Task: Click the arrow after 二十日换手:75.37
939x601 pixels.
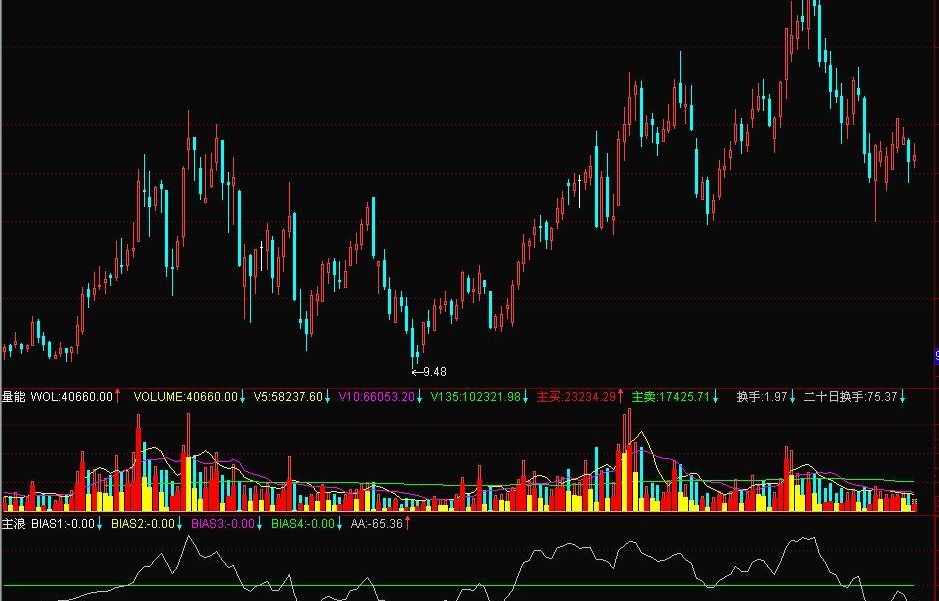Action: pyautogui.click(x=902, y=396)
